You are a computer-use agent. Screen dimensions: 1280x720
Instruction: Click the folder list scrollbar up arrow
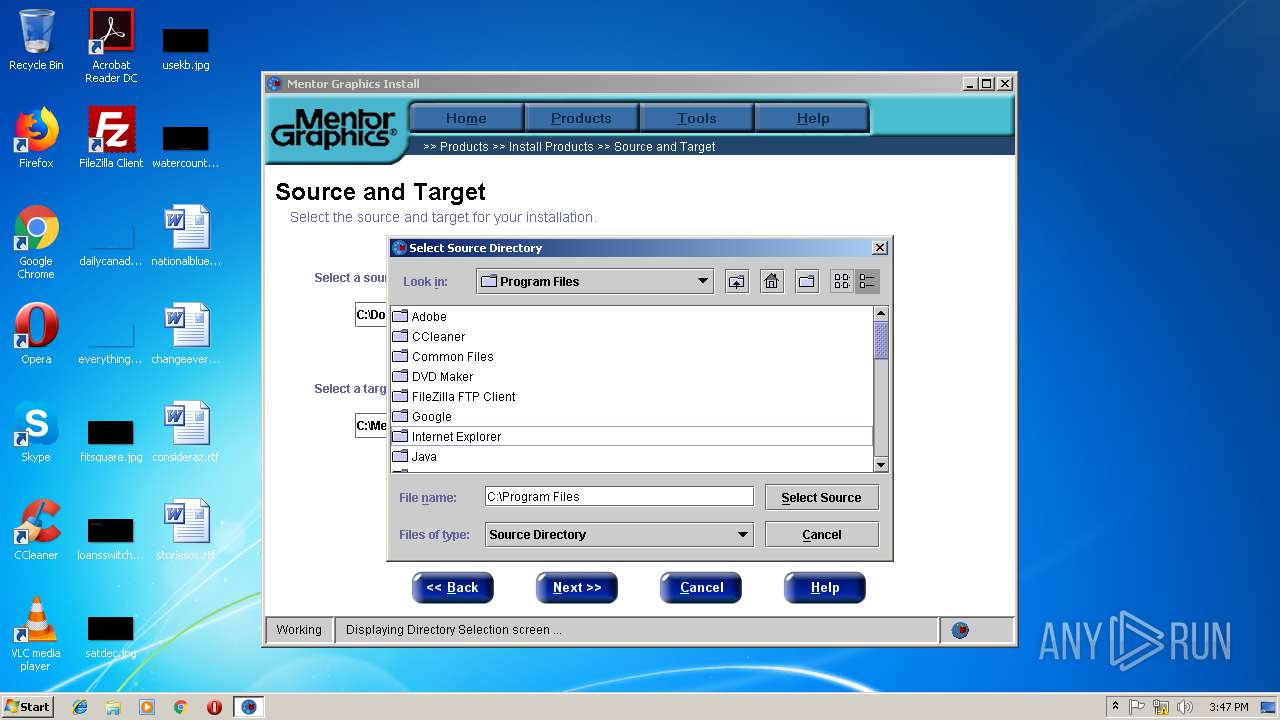pyautogui.click(x=881, y=314)
